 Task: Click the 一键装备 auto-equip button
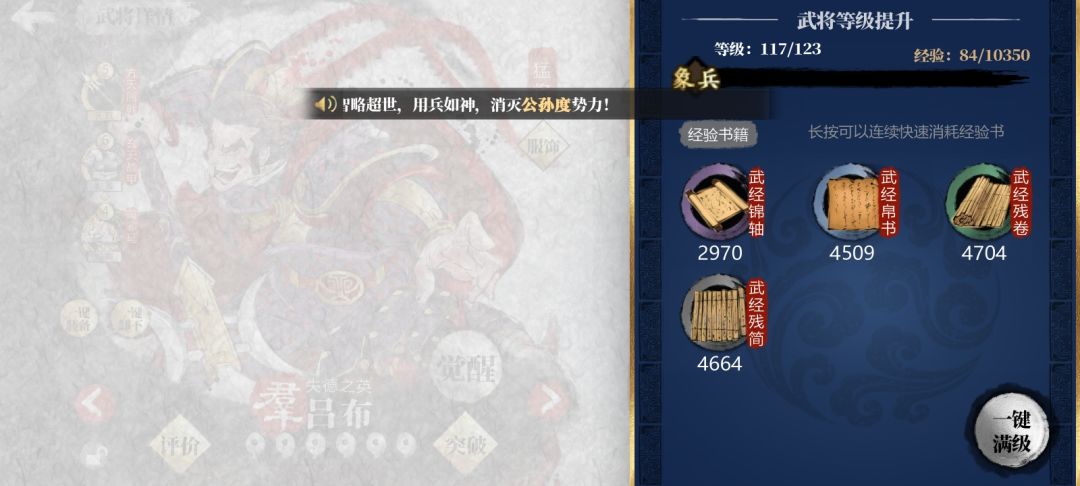[79, 319]
